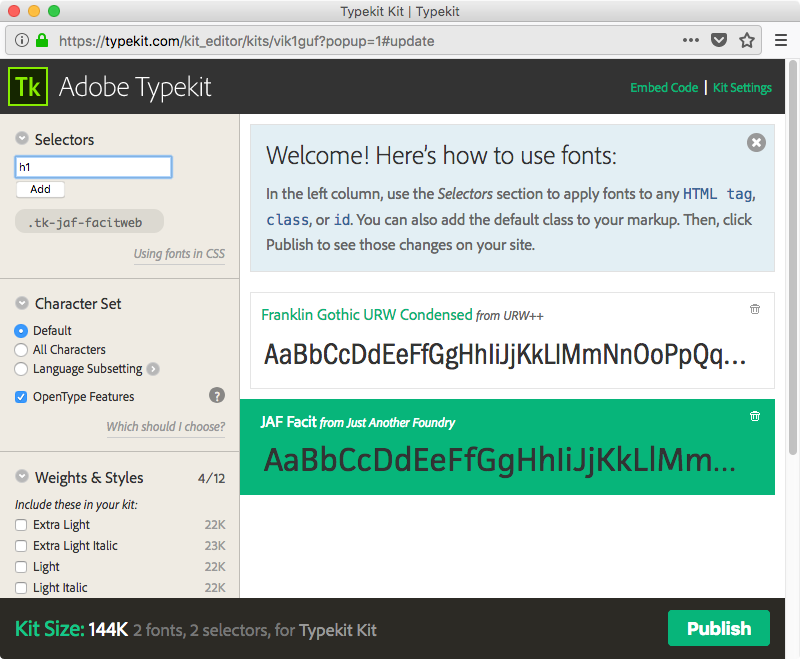Viewport: 800px width, 659px height.
Task: Save page to Pocket icon
Action: [719, 40]
